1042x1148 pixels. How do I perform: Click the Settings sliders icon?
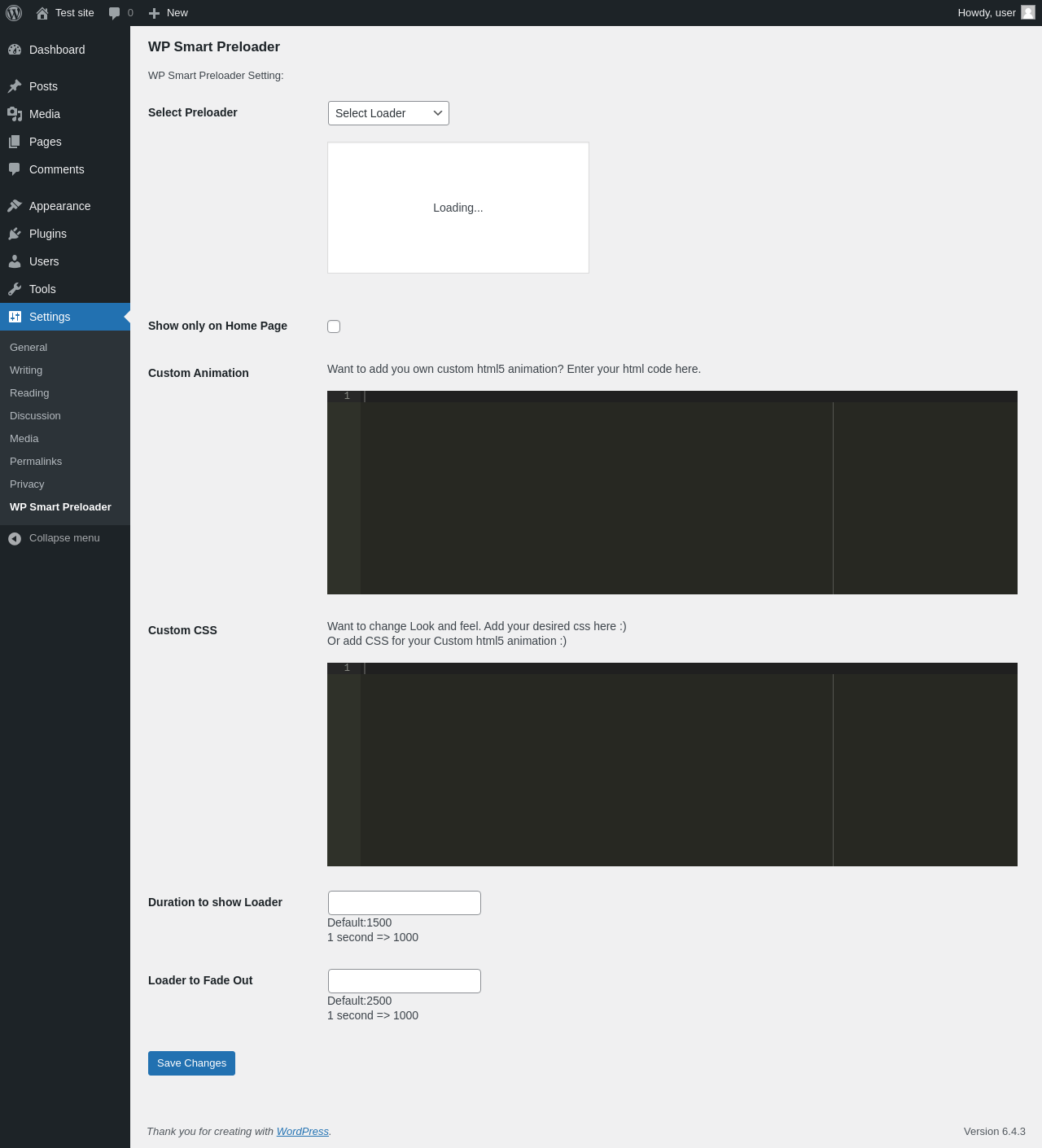[x=15, y=317]
